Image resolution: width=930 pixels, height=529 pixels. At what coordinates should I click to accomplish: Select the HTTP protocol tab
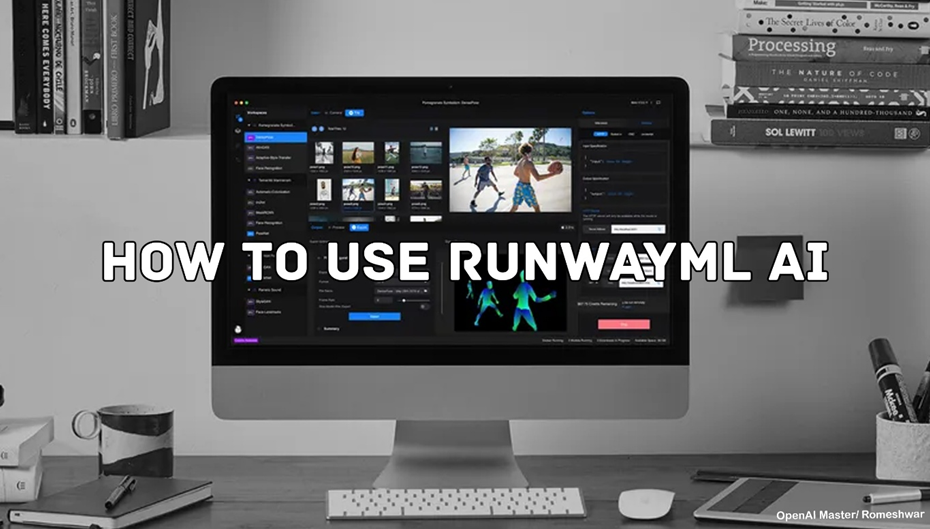click(600, 134)
